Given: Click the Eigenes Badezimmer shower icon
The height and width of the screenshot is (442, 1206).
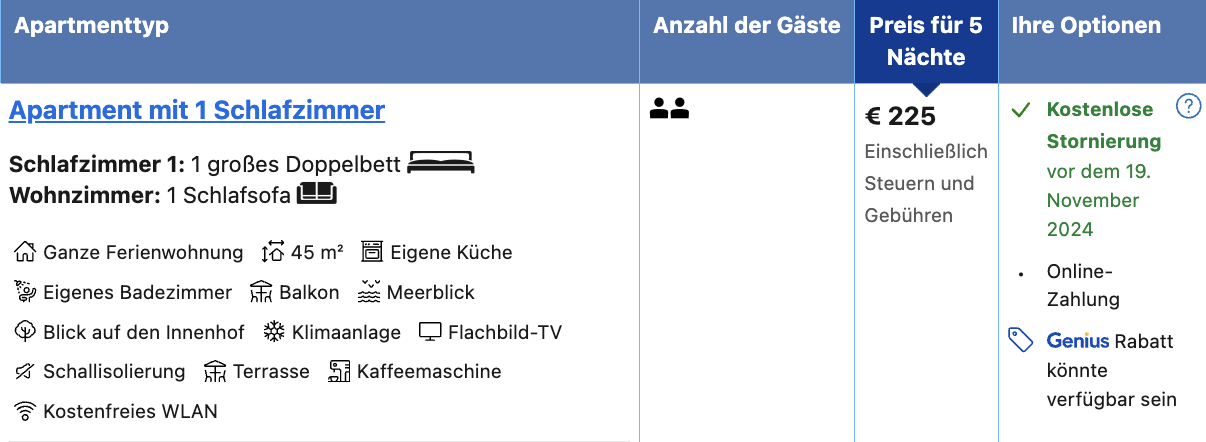Looking at the screenshot, I should [x=25, y=292].
